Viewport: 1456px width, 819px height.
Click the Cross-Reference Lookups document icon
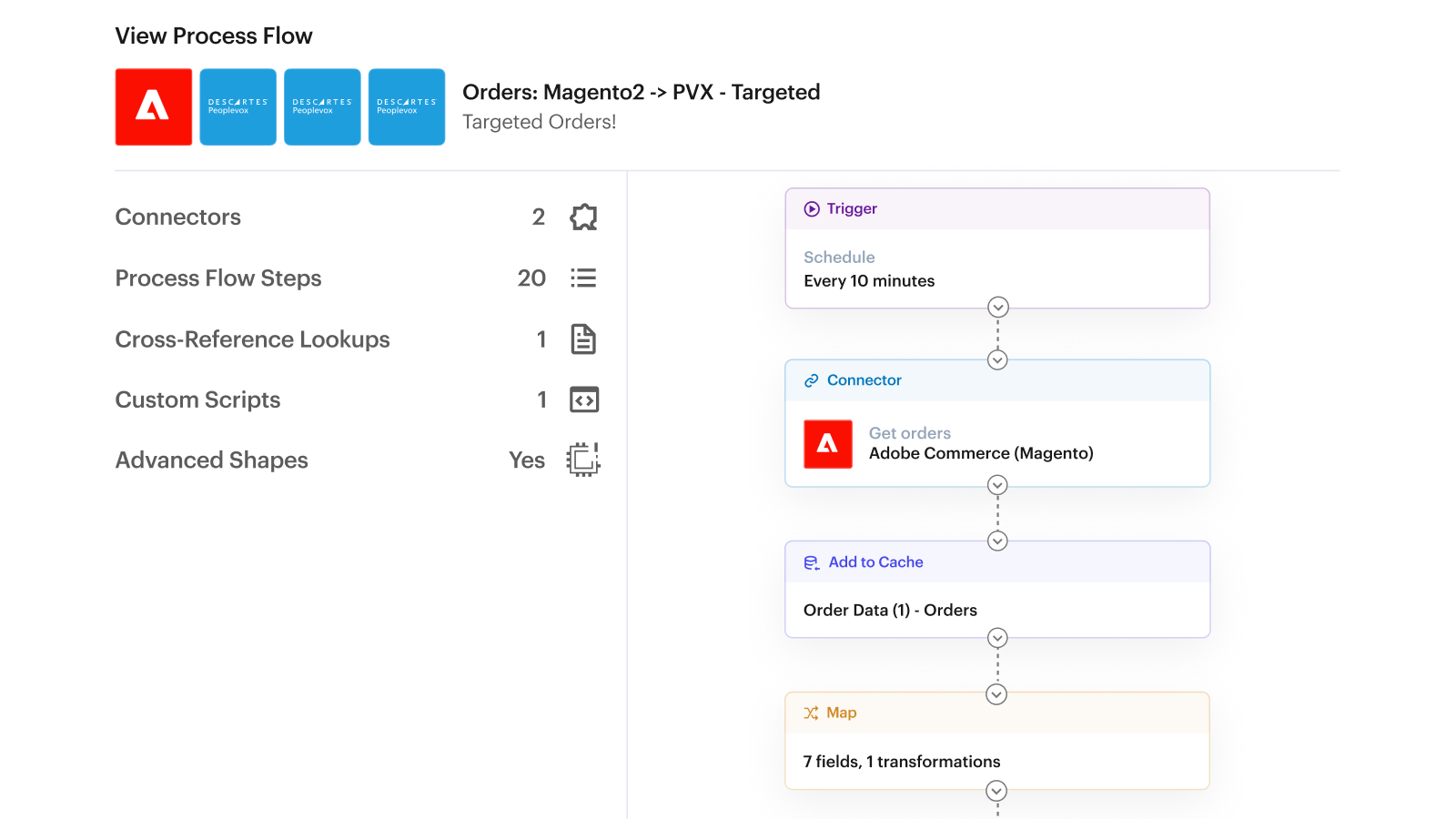(583, 339)
